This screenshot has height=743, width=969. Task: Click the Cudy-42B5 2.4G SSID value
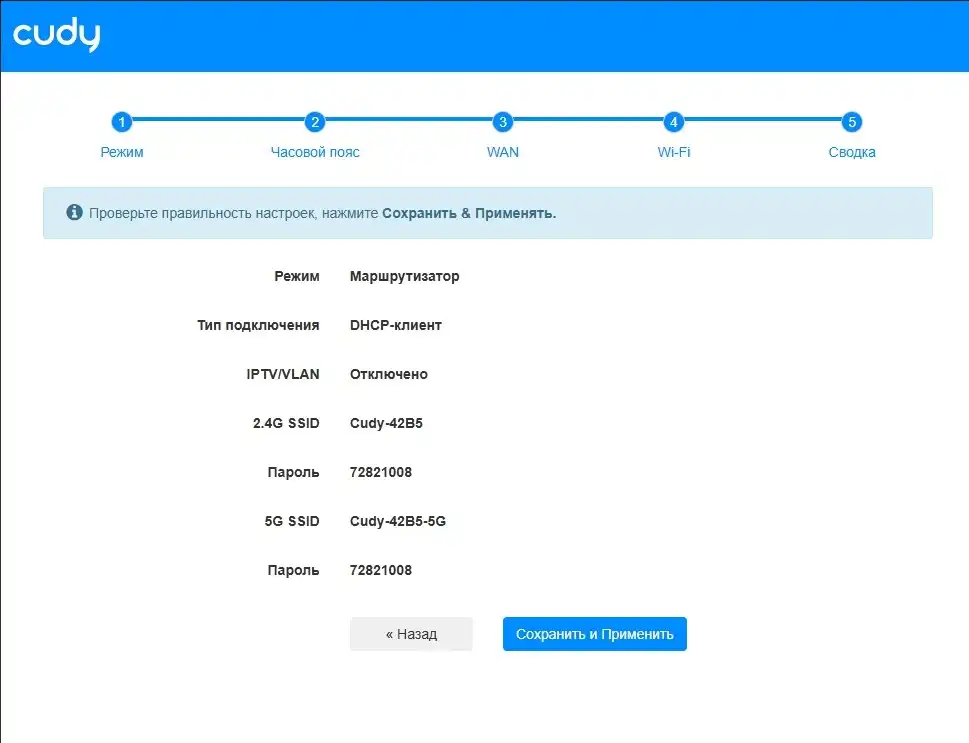[x=386, y=423]
